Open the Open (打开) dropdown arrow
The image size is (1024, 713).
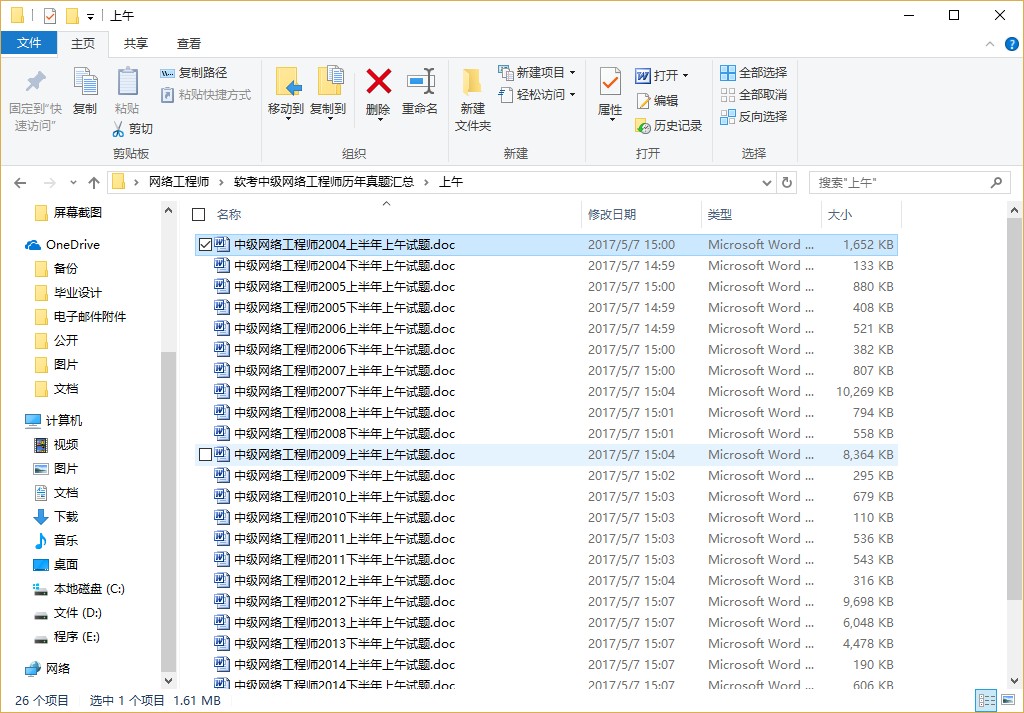point(685,76)
